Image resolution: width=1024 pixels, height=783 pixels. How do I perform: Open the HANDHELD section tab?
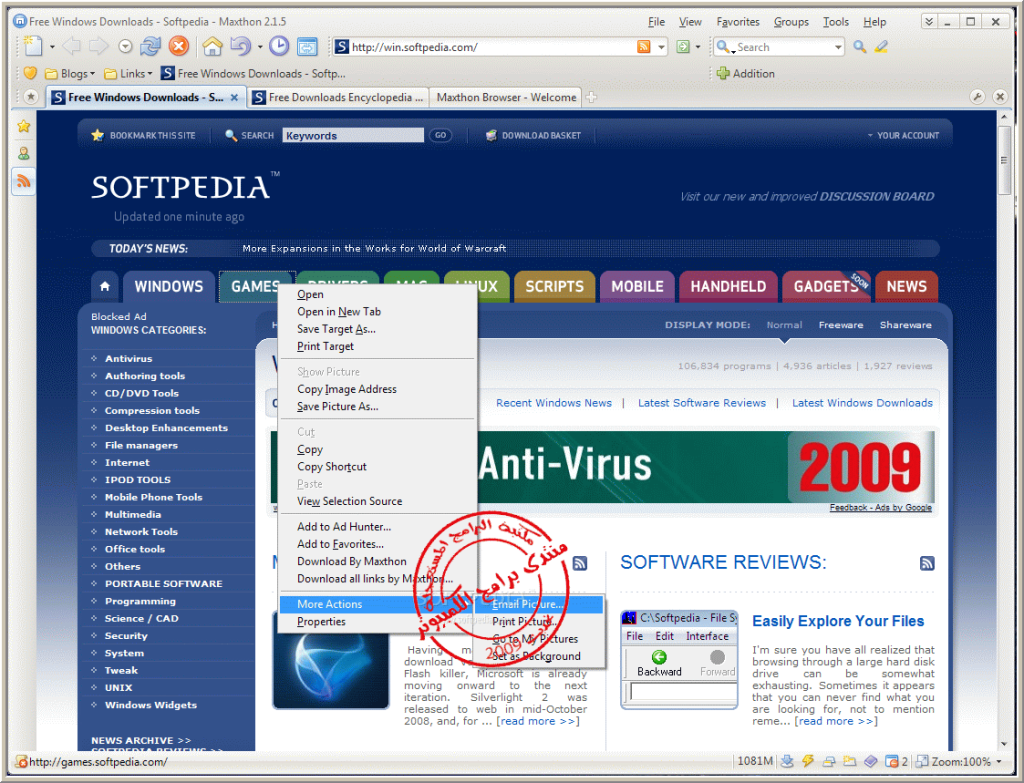click(728, 287)
